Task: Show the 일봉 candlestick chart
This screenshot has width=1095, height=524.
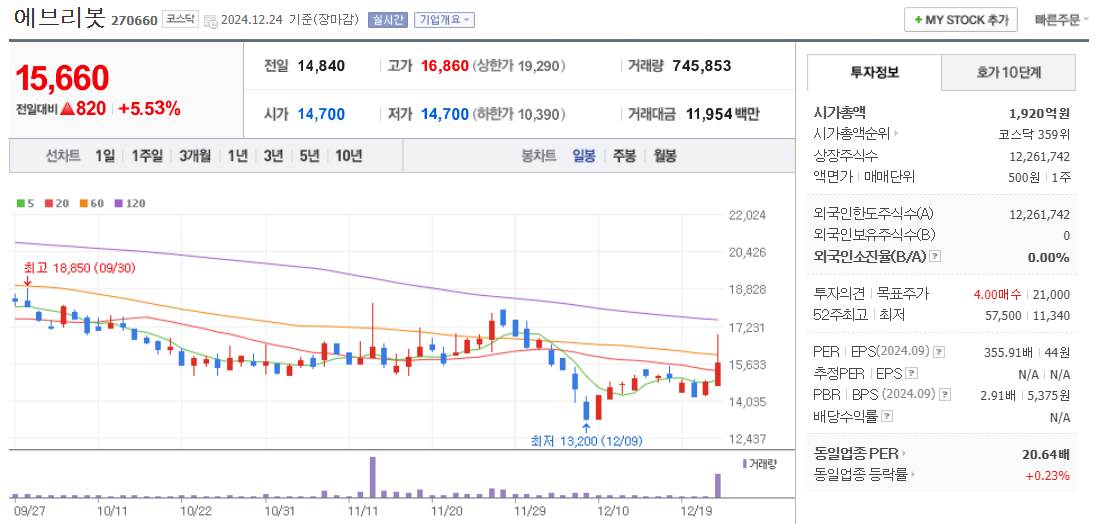Action: [584, 156]
